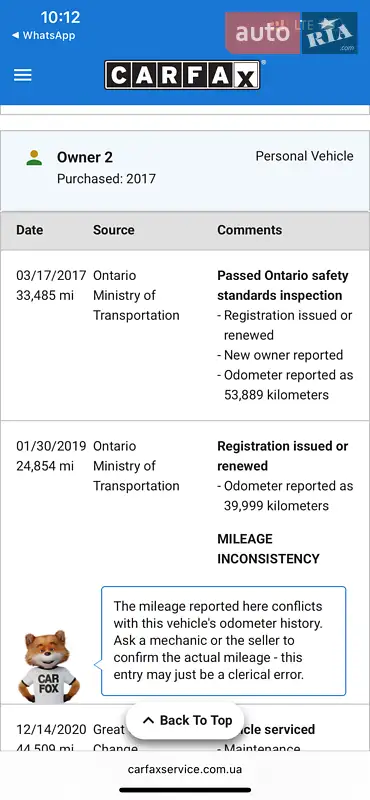This screenshot has height=800, width=370.
Task: Tap Passed Ontario safety standards inspection
Action: tap(283, 286)
